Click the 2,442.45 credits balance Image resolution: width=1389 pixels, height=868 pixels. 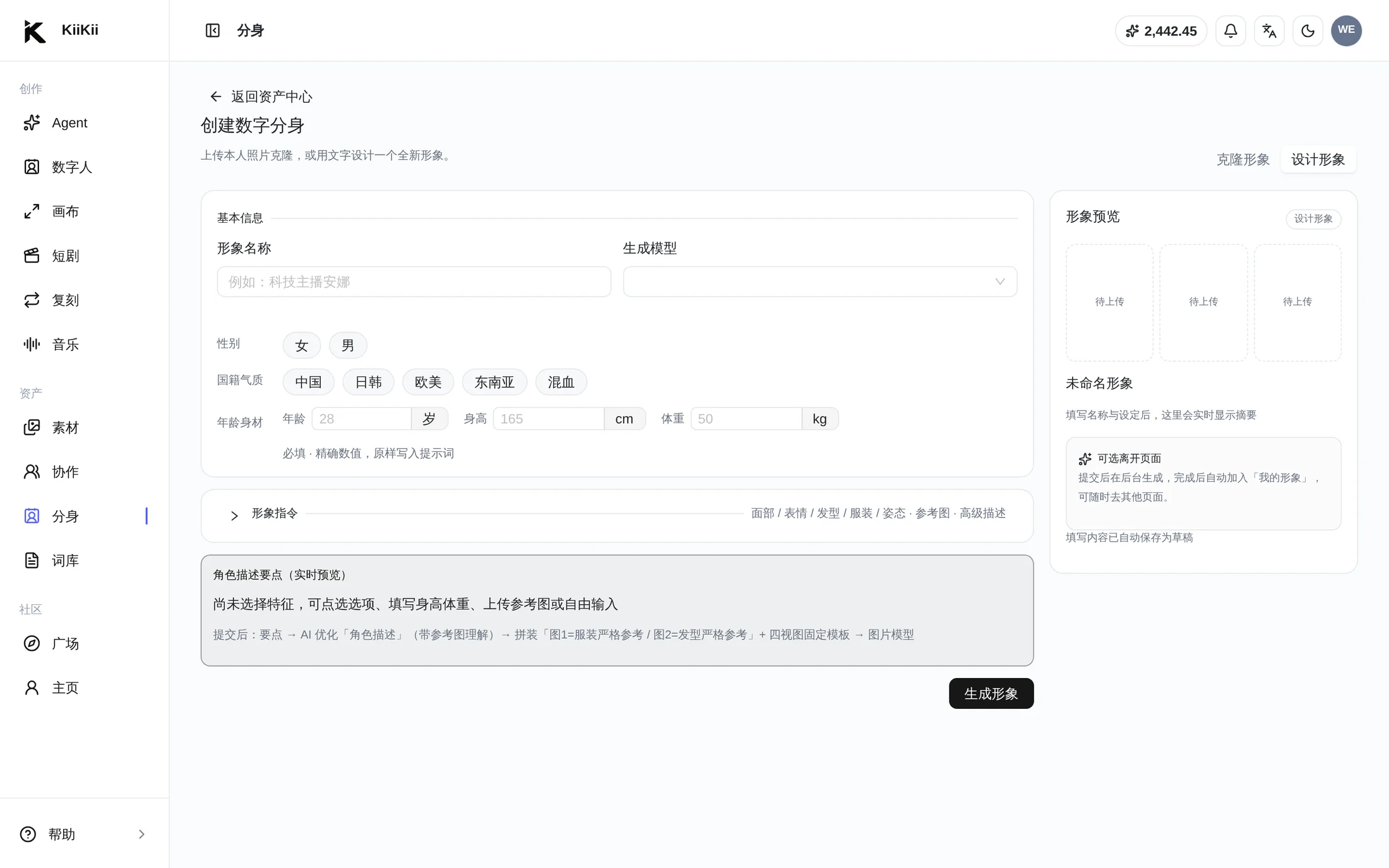point(1161,31)
